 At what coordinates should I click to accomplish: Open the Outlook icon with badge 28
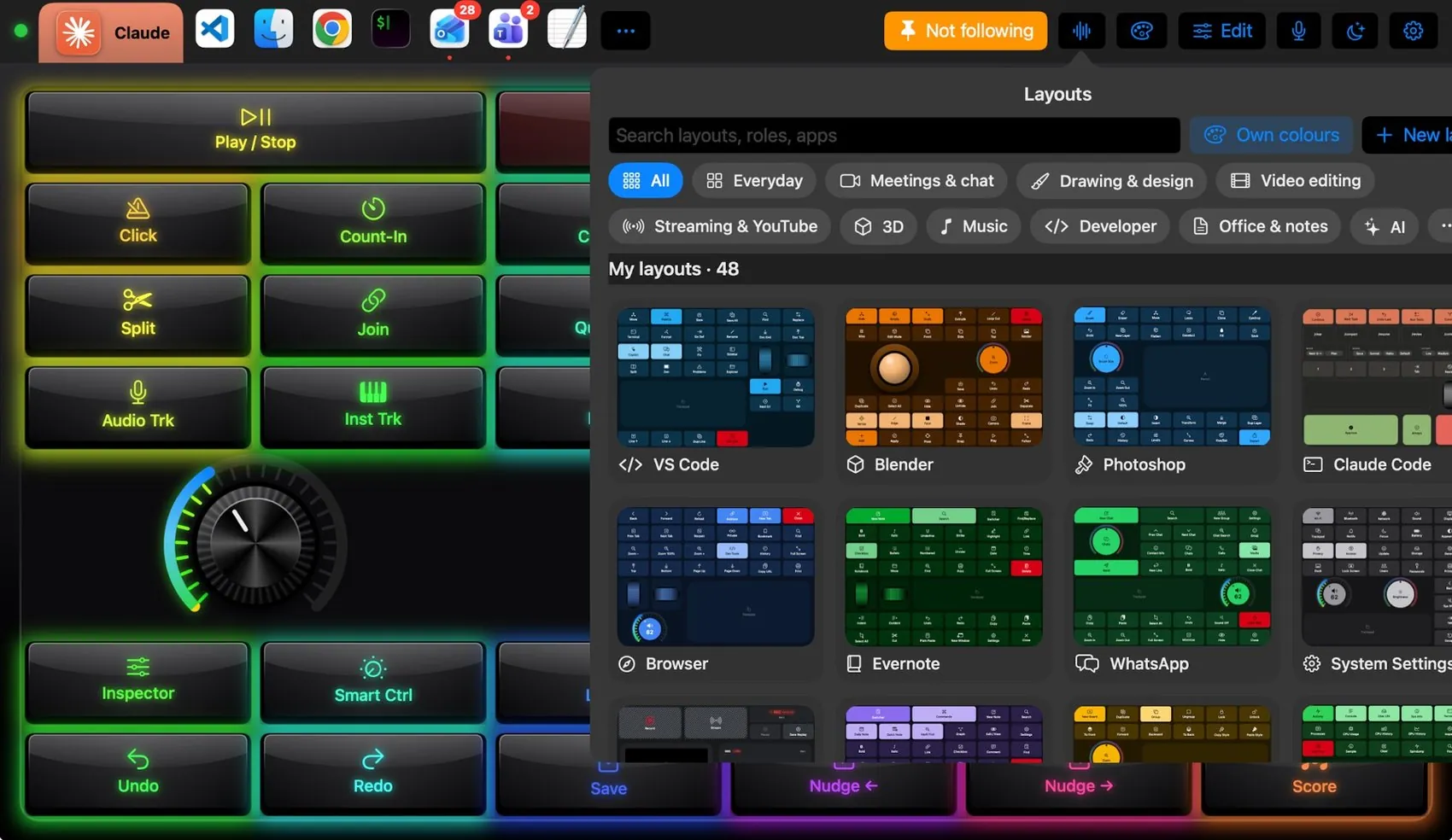449,30
